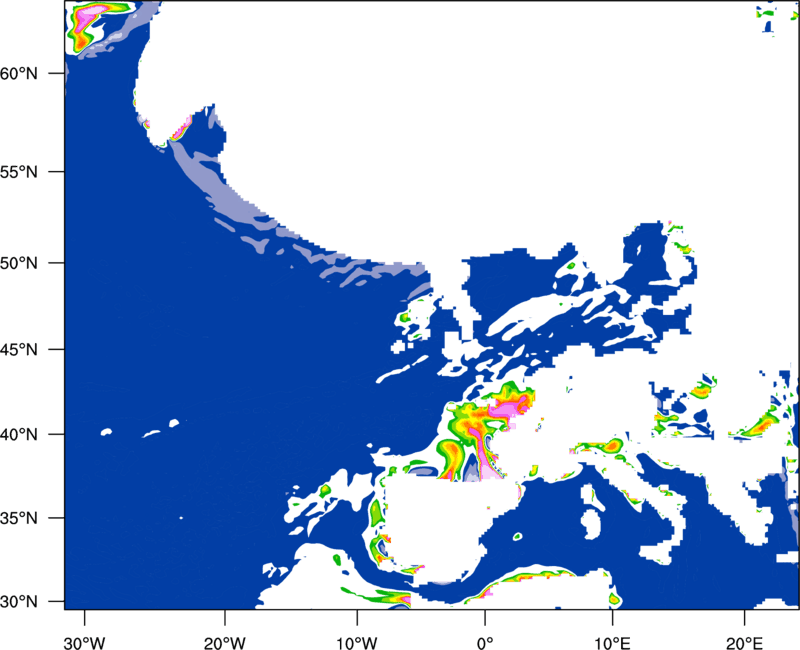
Task: Click the 10°E longitude label
Action: pyautogui.click(x=611, y=643)
